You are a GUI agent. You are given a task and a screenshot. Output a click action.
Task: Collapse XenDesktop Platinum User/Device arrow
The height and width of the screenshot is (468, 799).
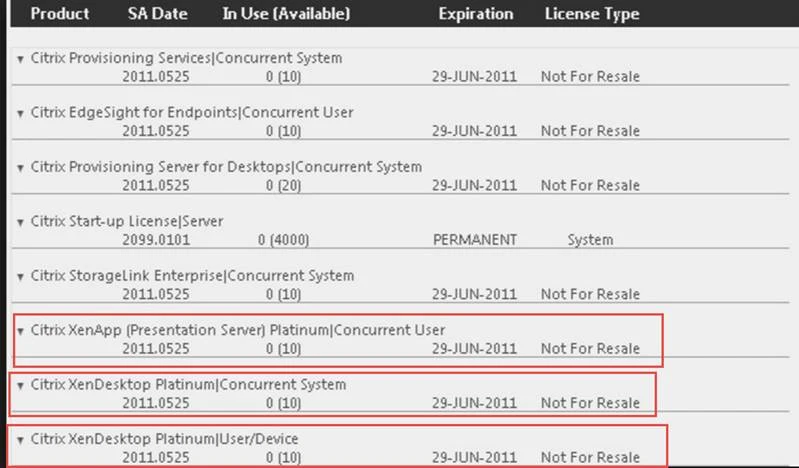[x=20, y=440]
